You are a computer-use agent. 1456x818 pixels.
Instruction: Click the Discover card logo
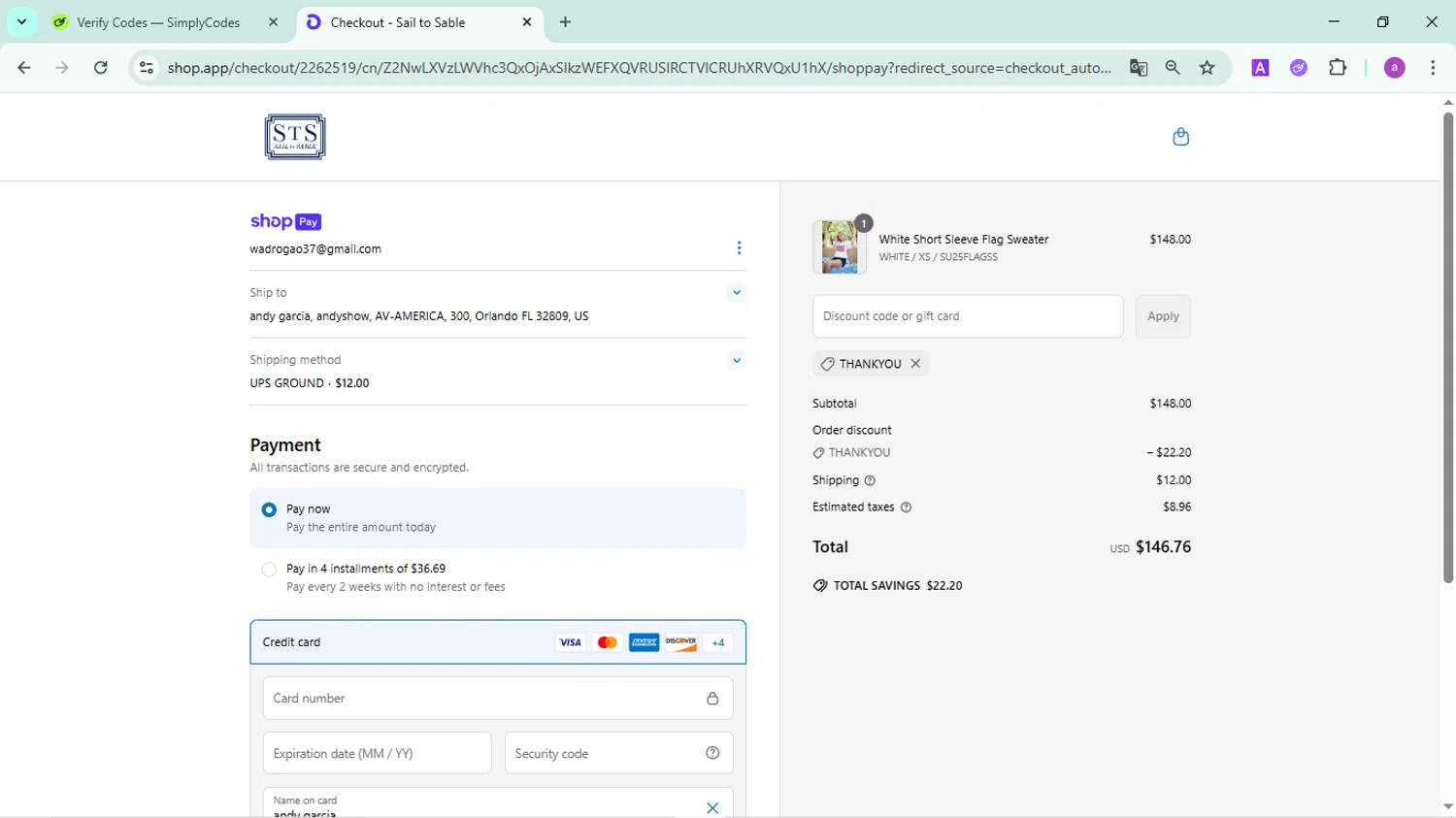pyautogui.click(x=680, y=642)
